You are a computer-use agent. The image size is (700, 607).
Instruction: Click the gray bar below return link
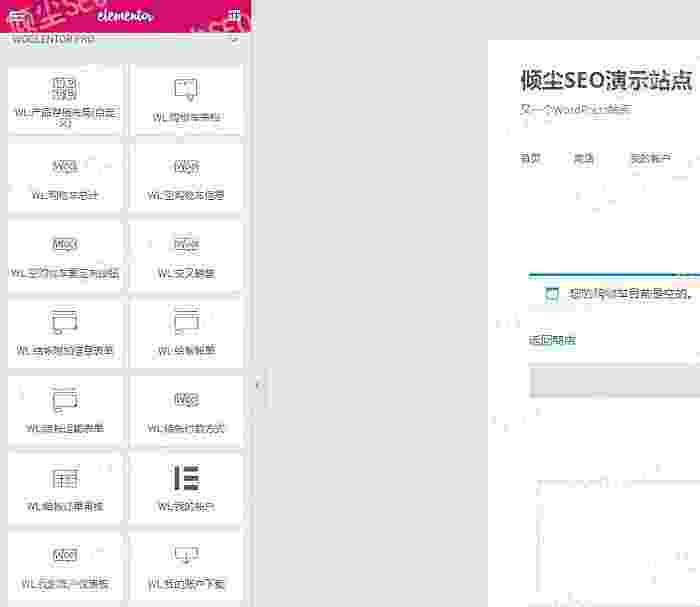click(615, 382)
